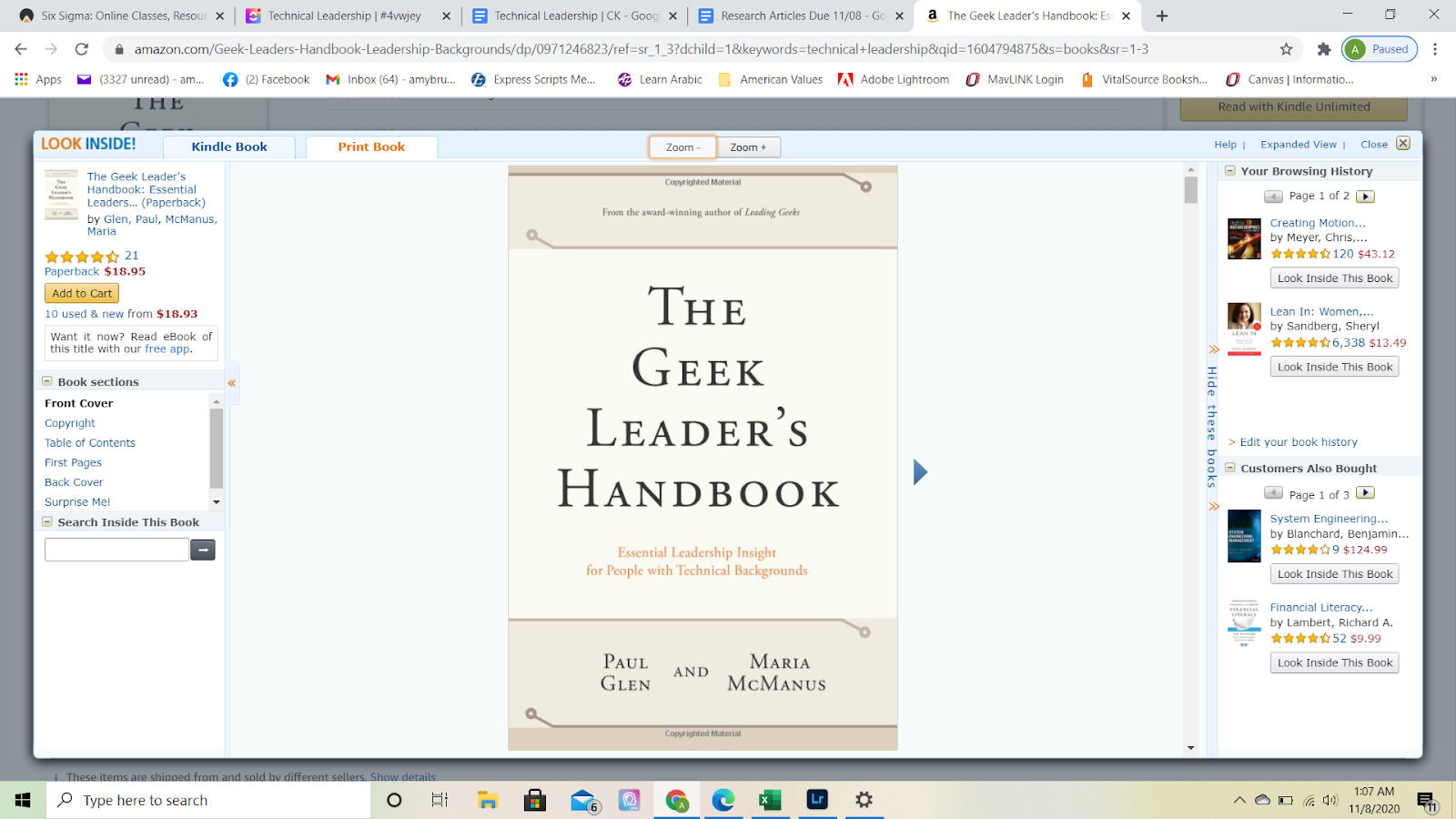Click in Search Inside This Book field
This screenshot has width=1456, height=819.
[116, 550]
